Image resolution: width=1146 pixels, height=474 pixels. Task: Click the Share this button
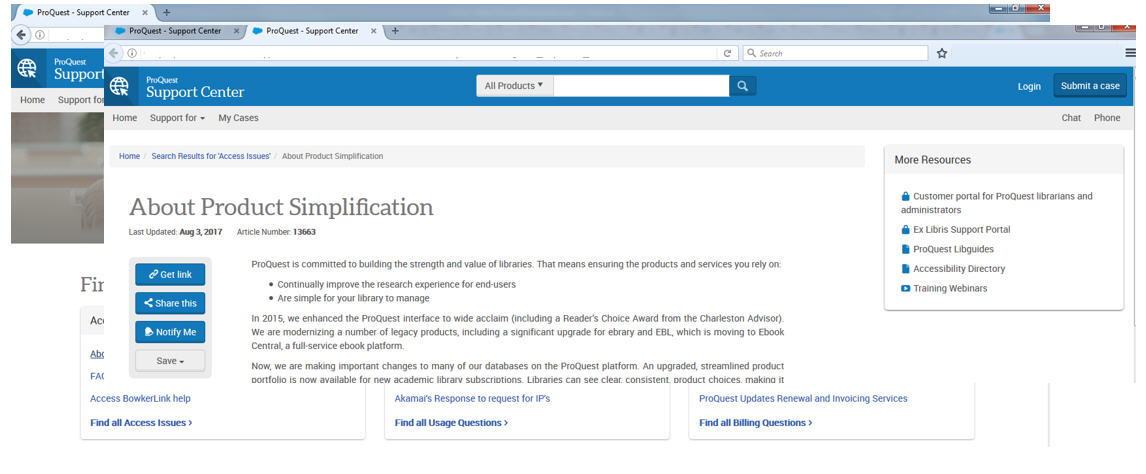(170, 303)
